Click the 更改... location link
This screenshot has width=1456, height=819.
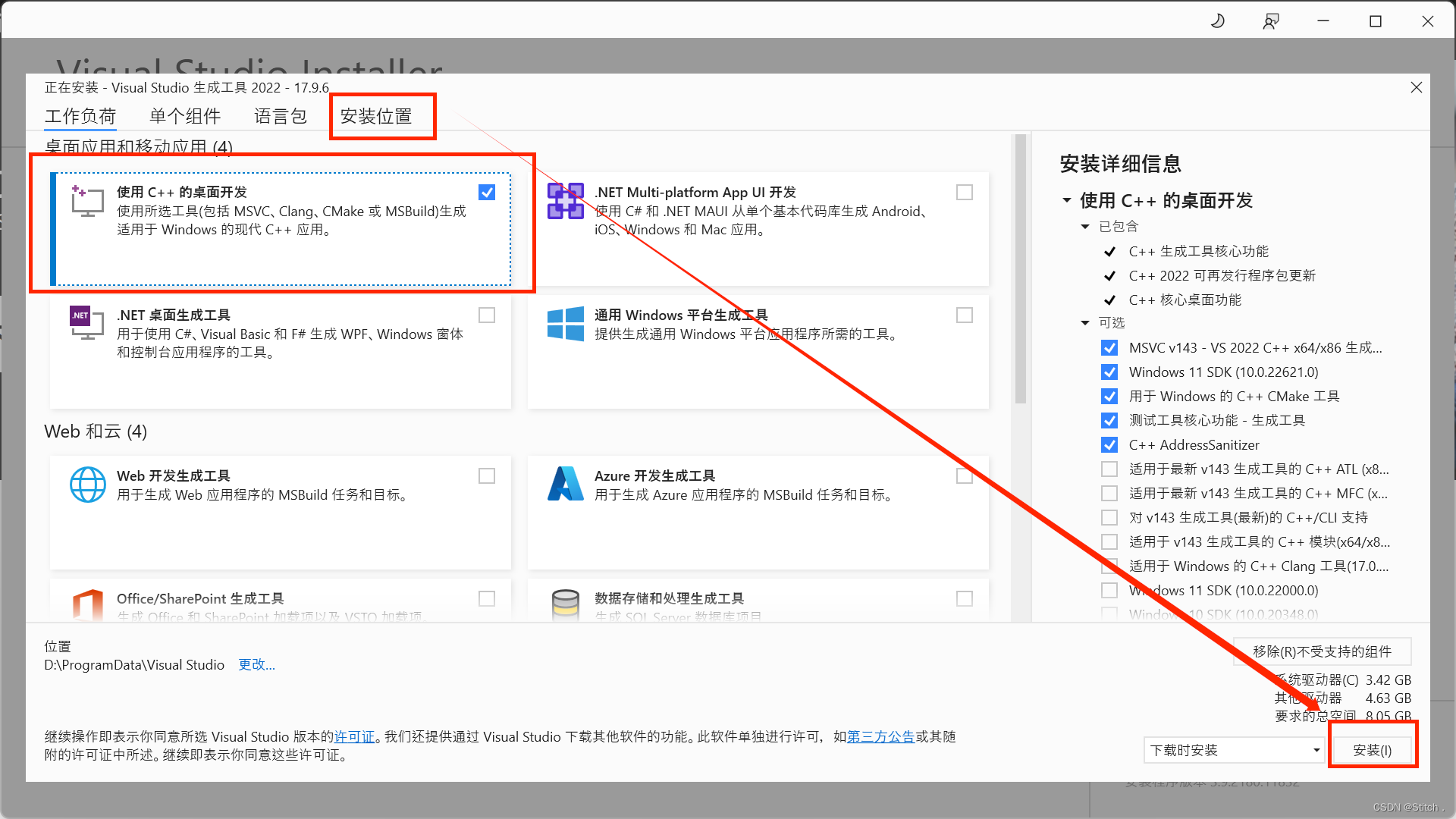tap(256, 665)
